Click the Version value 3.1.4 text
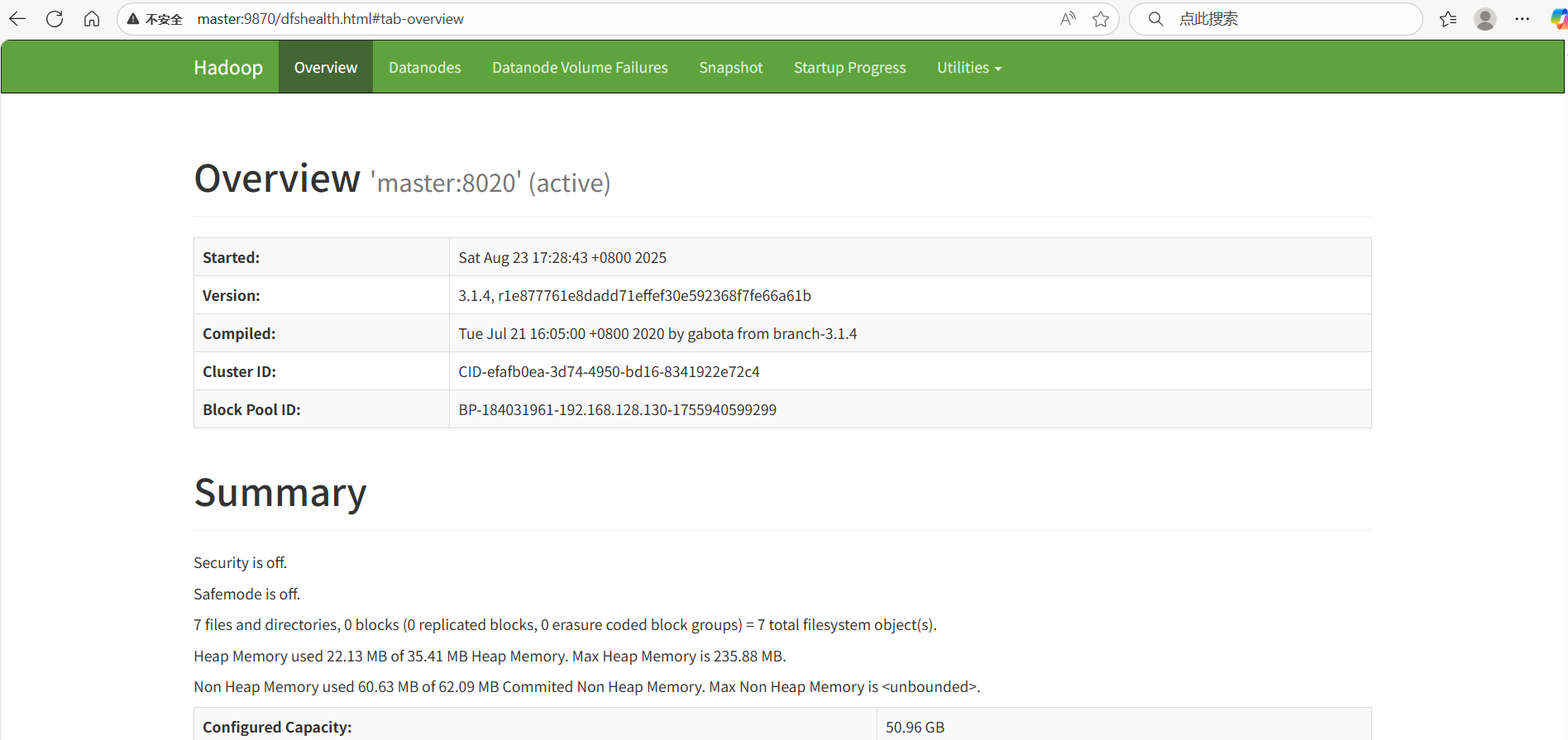The height and width of the screenshot is (740, 1568). tap(635, 296)
